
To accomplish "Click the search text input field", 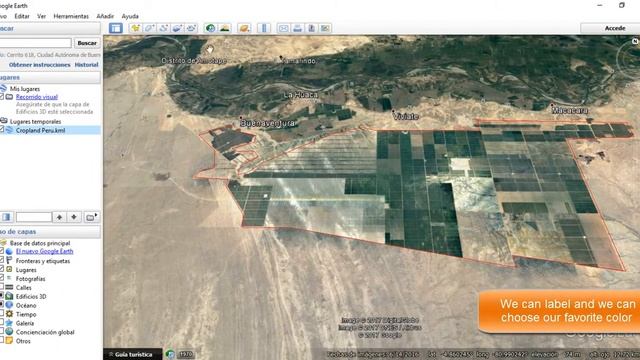I will tap(35, 43).
